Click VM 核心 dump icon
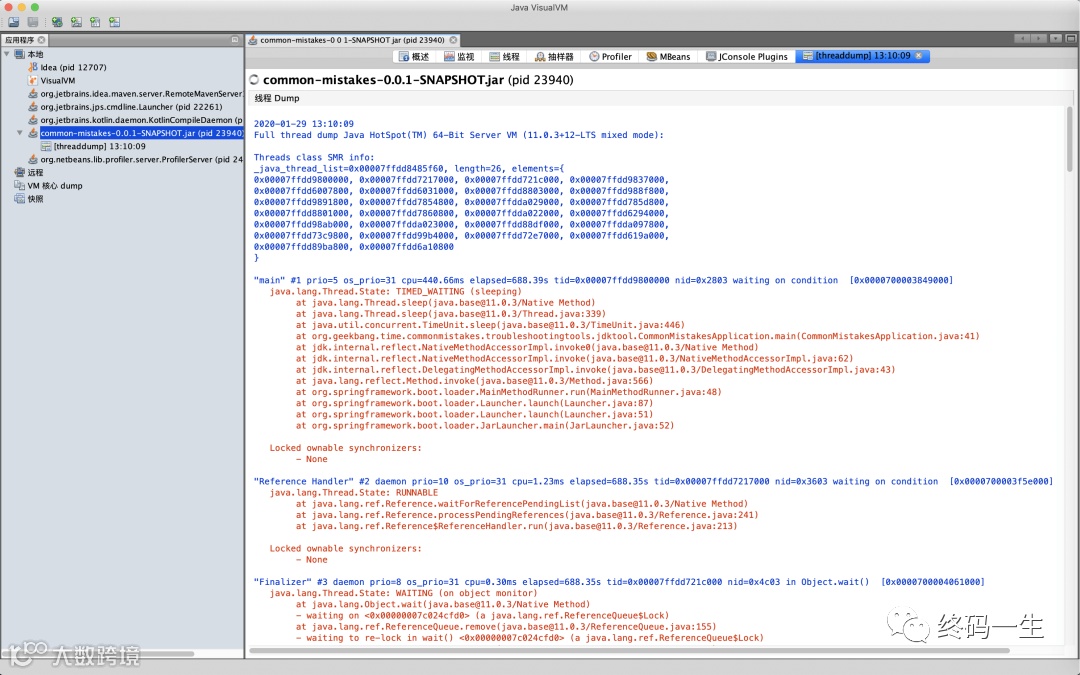Viewport: 1080px width, 675px height. [x=19, y=185]
